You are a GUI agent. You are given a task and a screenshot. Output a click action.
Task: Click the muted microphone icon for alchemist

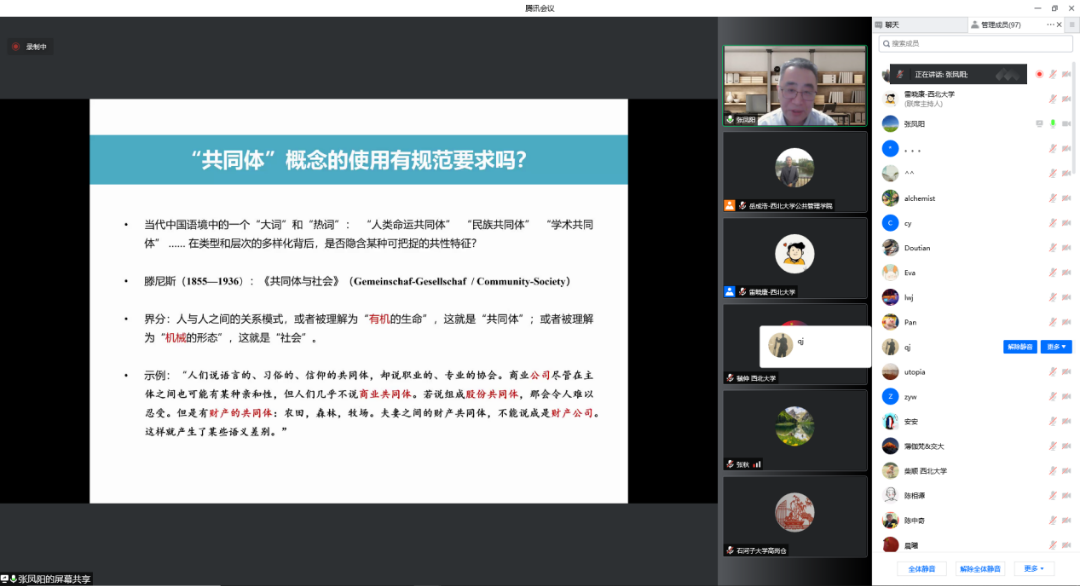(x=1052, y=198)
